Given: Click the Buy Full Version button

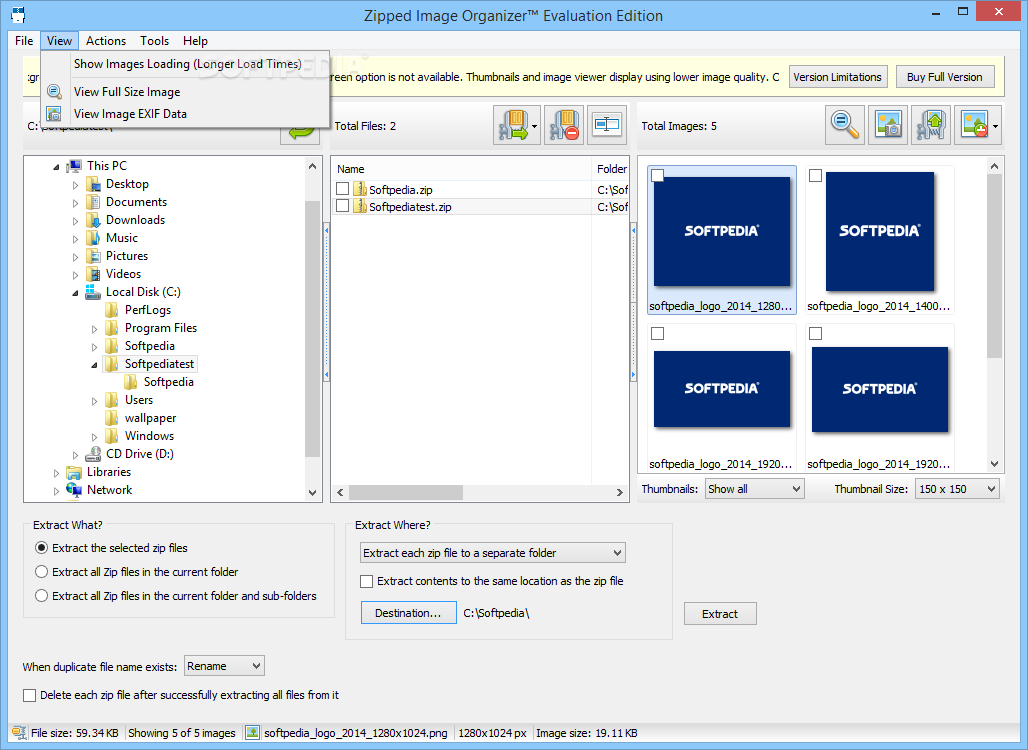Looking at the screenshot, I should 944,77.
